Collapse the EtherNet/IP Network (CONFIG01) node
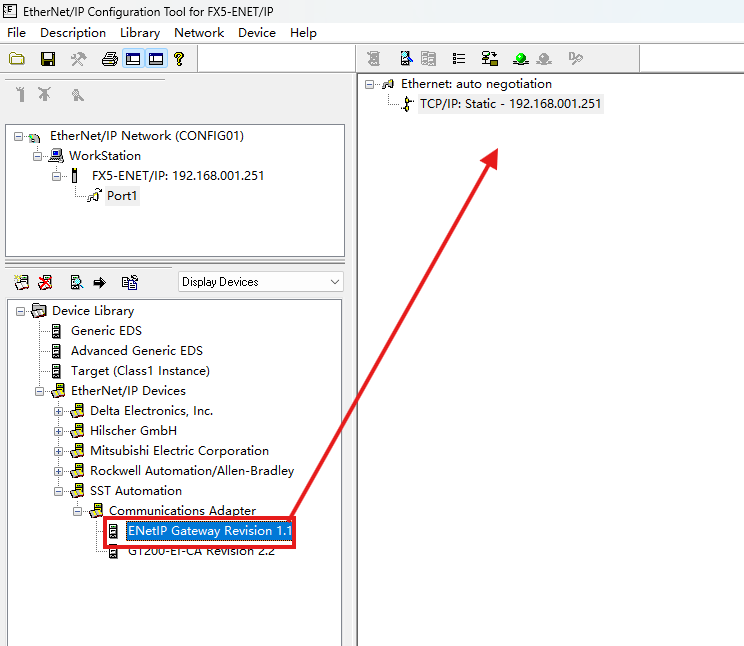Screen dimensions: 744x646 coord(18,137)
